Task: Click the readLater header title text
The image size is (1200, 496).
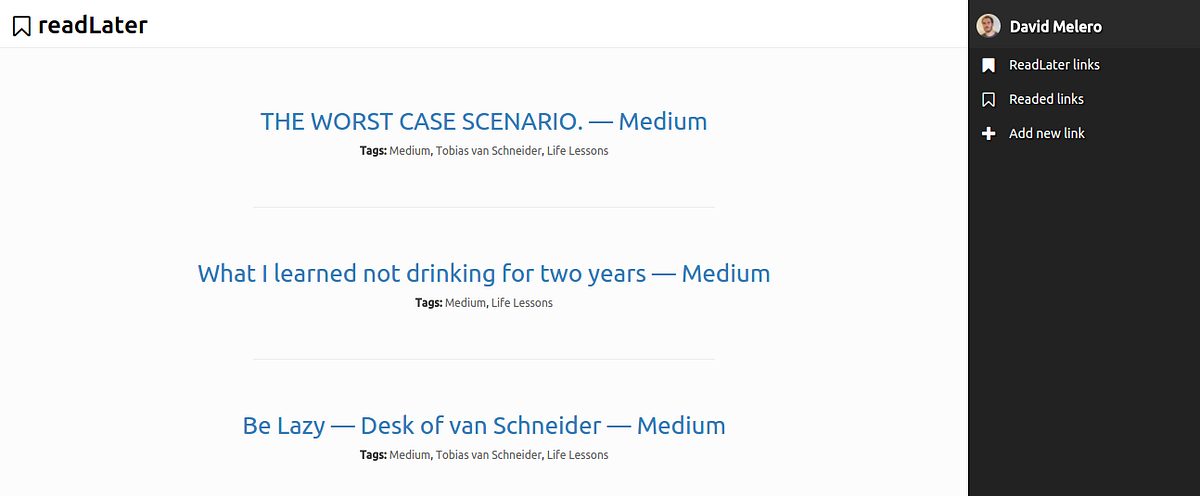Action: tap(93, 26)
